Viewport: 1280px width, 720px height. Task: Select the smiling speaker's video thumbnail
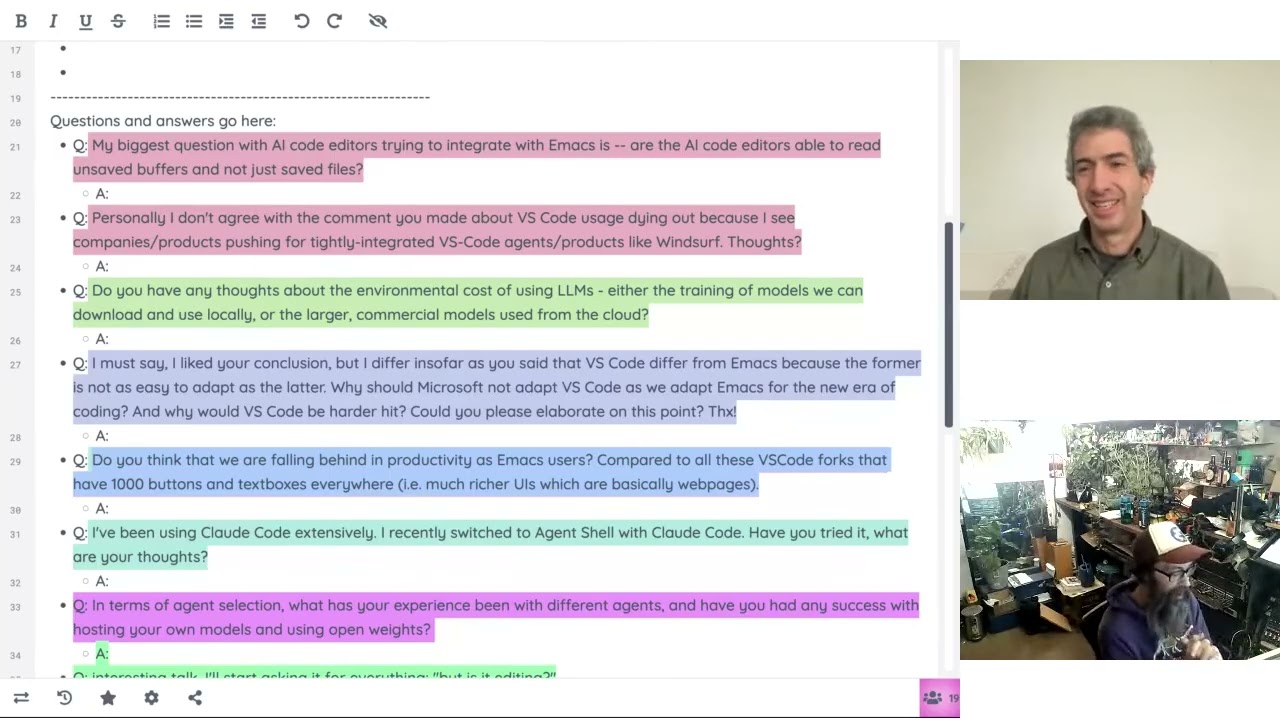pos(1120,180)
